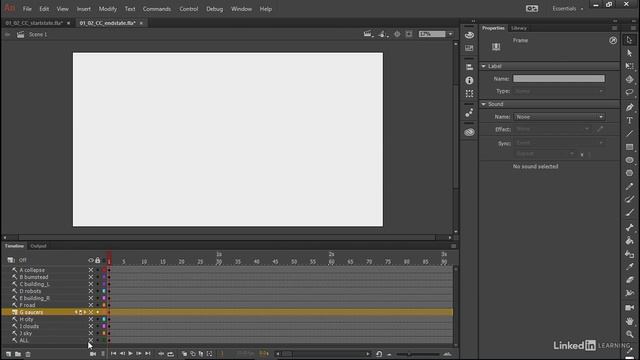
Task: Select the Rectangle tool
Action: [629, 147]
